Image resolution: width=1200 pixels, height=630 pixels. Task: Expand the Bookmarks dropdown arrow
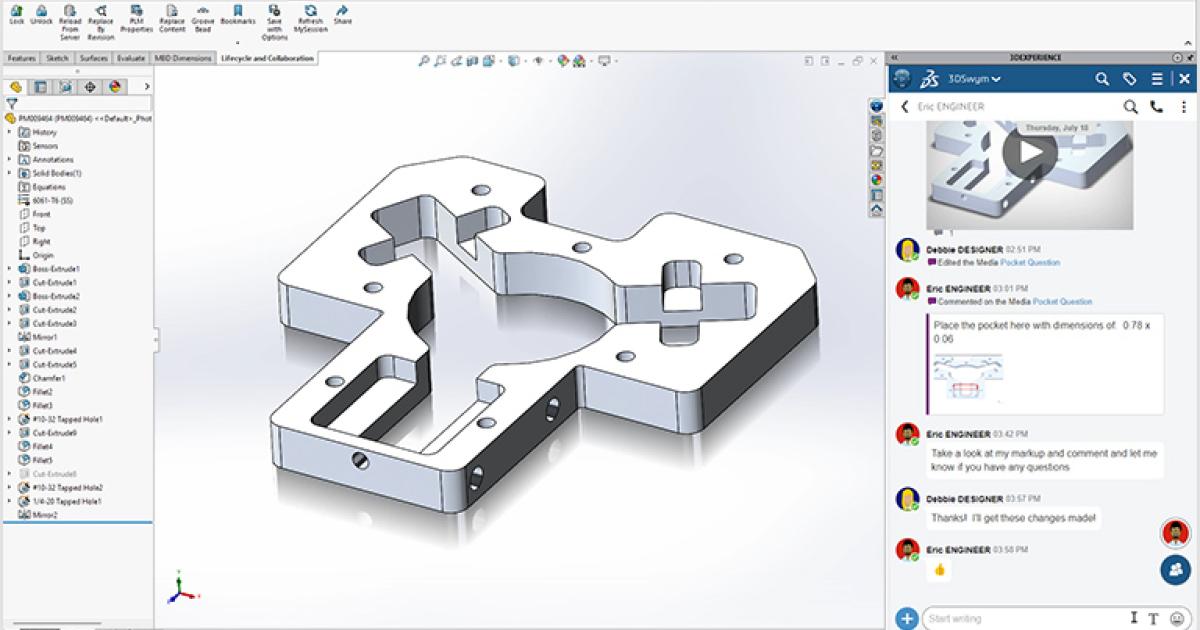tap(238, 43)
